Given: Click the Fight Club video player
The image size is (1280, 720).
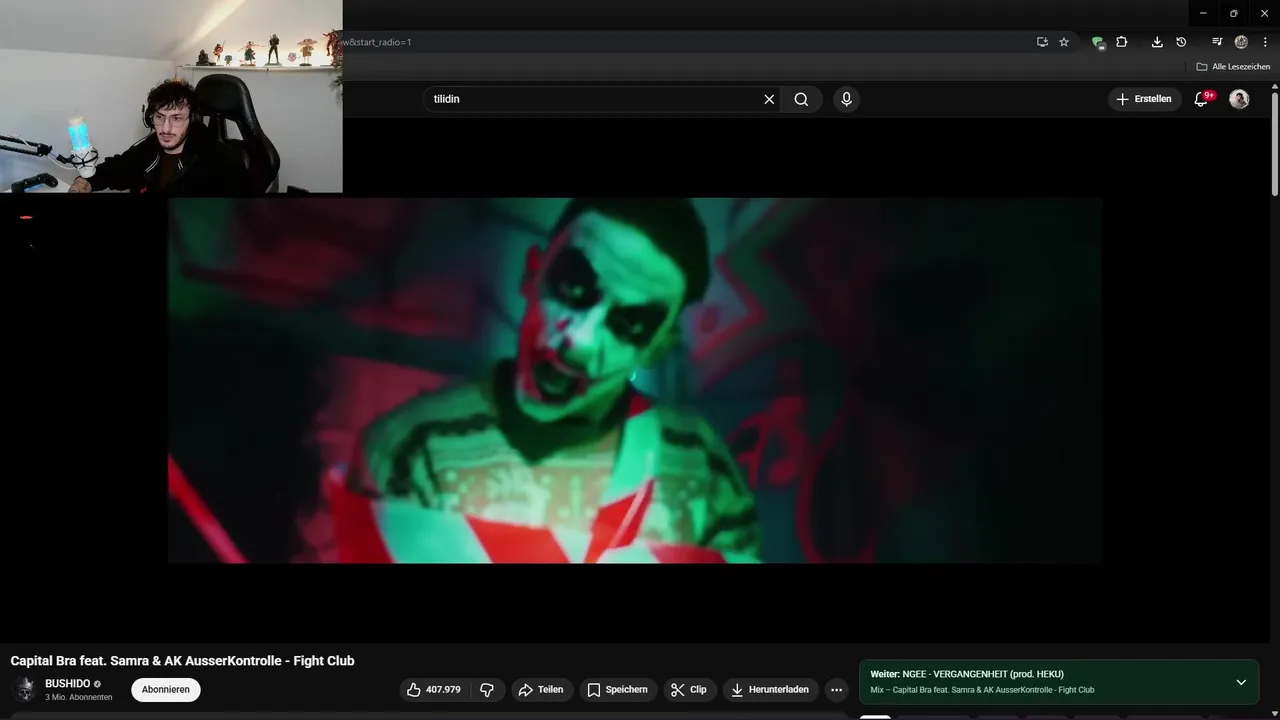Looking at the screenshot, I should pyautogui.click(x=635, y=380).
